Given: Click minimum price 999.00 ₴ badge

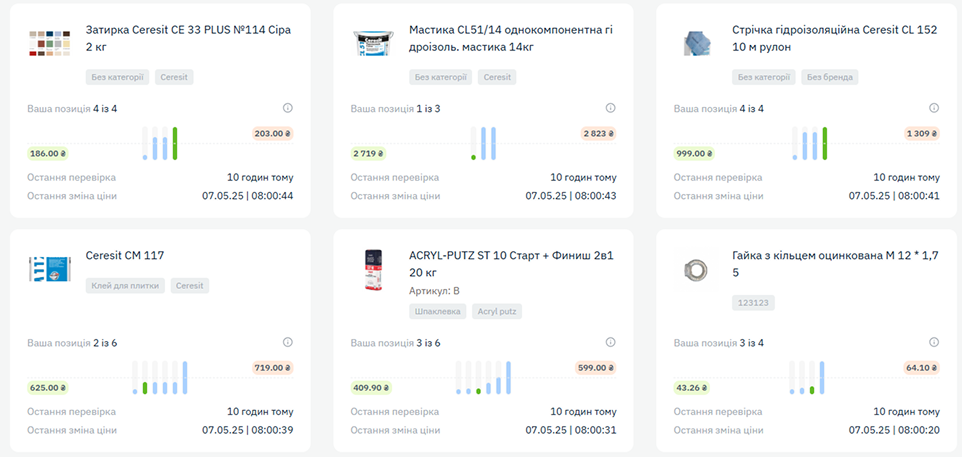Looking at the screenshot, I should tap(695, 153).
